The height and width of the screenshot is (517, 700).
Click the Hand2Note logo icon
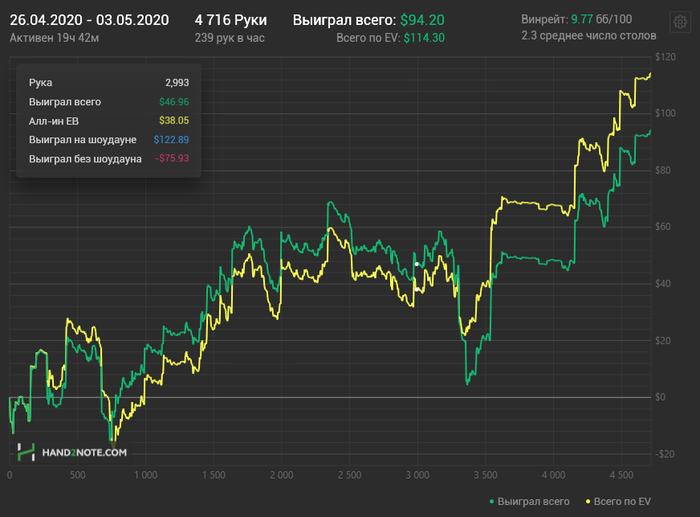tap(26, 452)
